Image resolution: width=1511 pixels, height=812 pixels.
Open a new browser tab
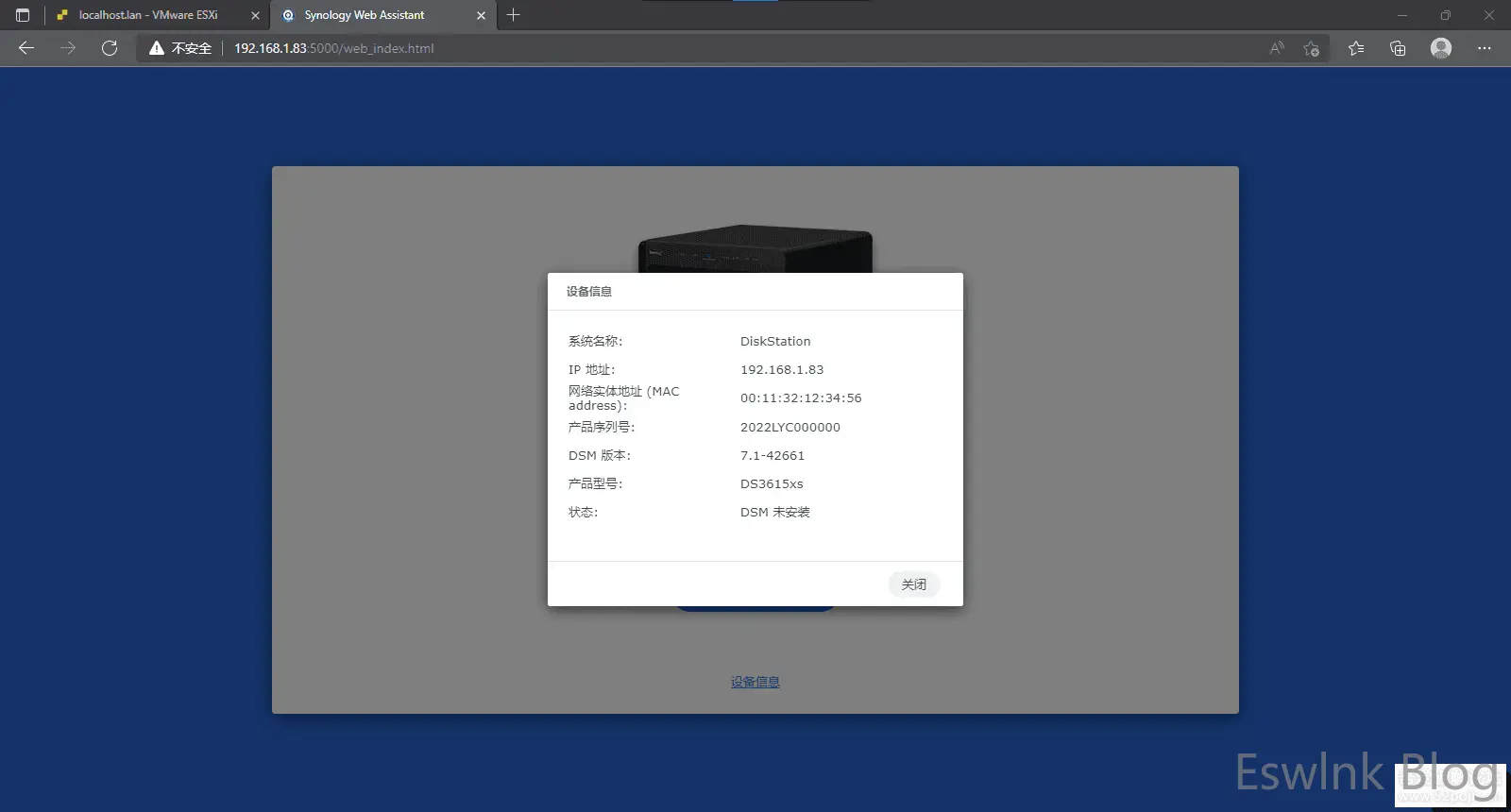(x=514, y=15)
